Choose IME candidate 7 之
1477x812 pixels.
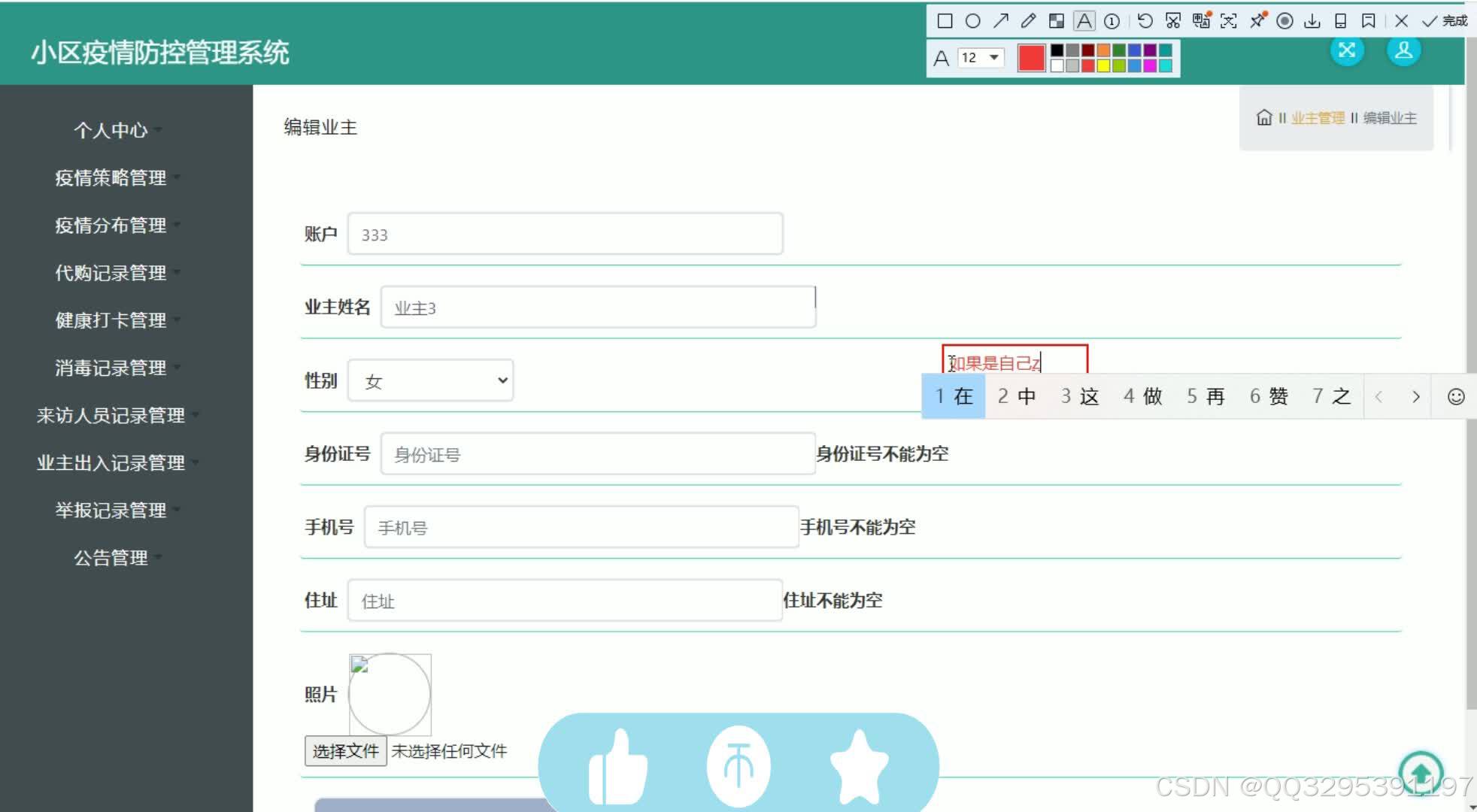click(1331, 396)
